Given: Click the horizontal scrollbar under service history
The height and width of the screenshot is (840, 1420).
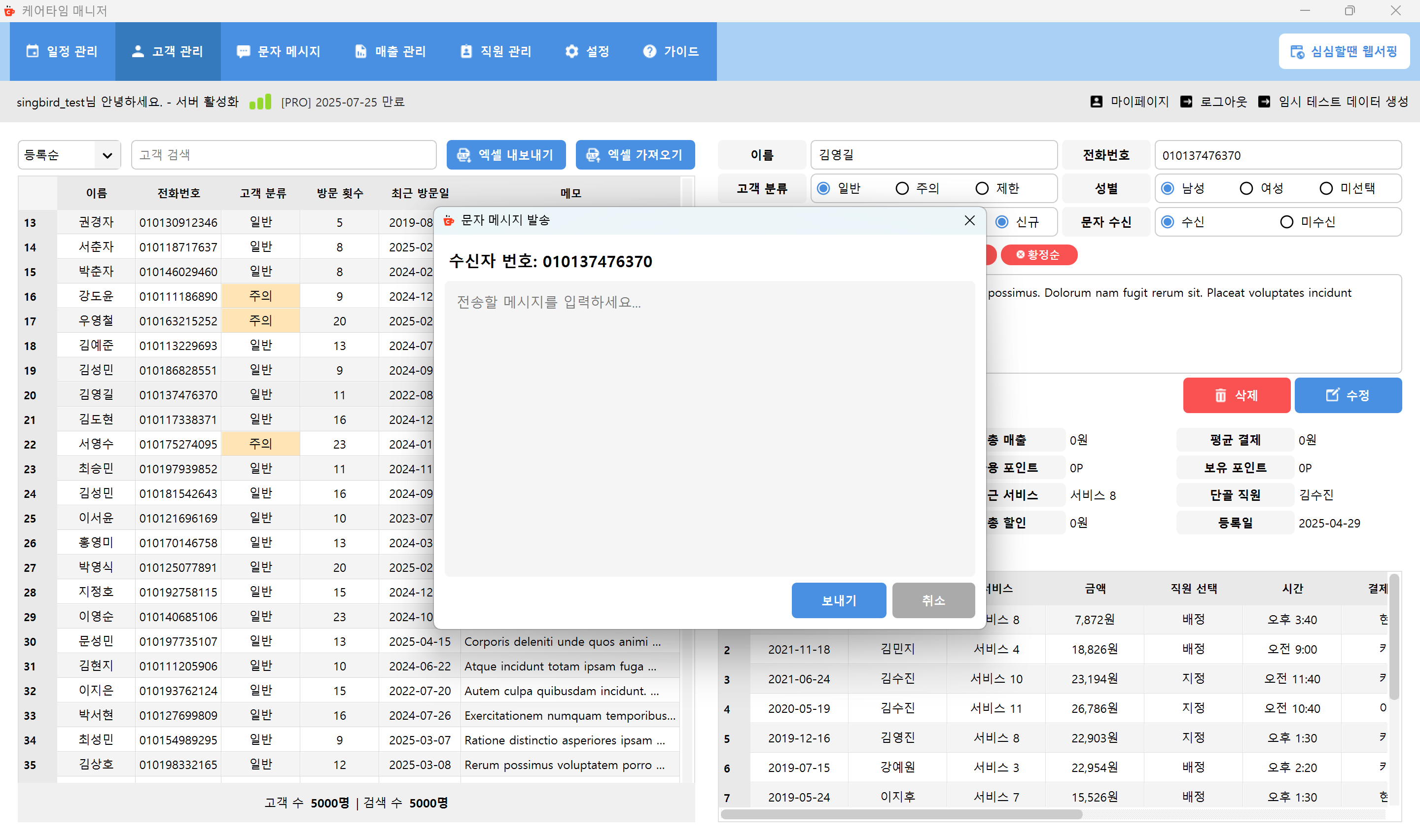Looking at the screenshot, I should pyautogui.click(x=900, y=815).
